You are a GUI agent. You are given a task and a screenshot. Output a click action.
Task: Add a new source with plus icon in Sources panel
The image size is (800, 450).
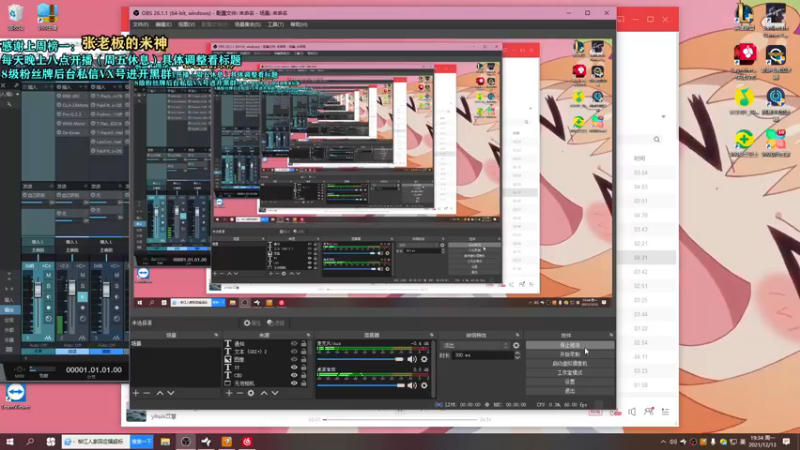[x=229, y=393]
